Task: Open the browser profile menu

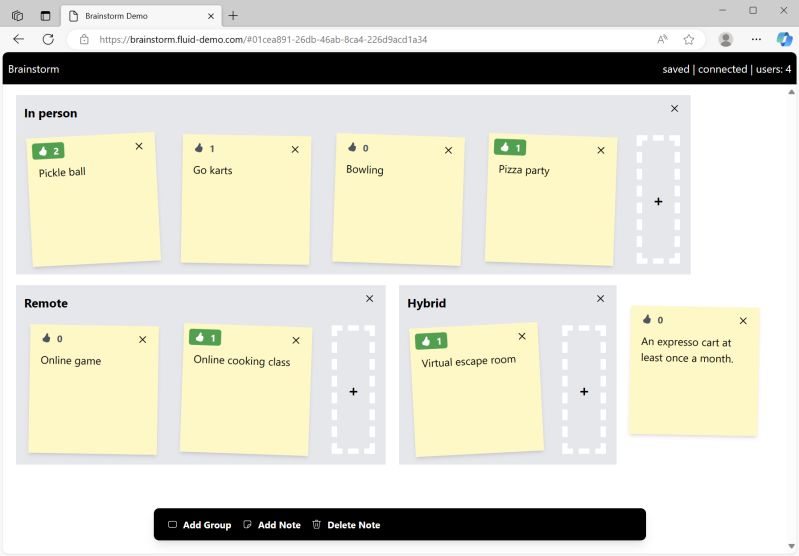Action: pyautogui.click(x=726, y=39)
